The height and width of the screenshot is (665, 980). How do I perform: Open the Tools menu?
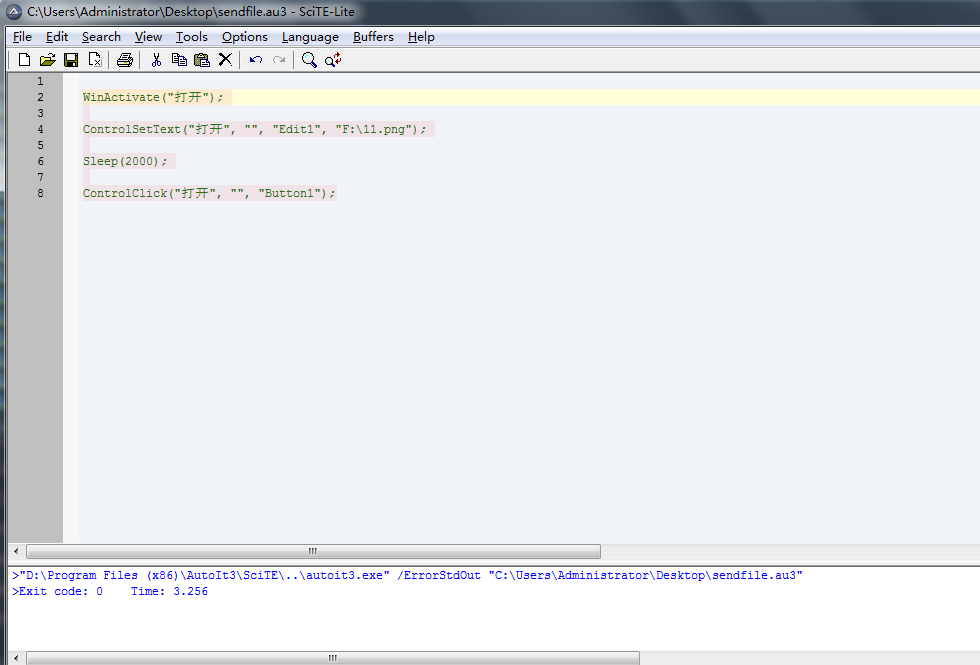pos(191,37)
